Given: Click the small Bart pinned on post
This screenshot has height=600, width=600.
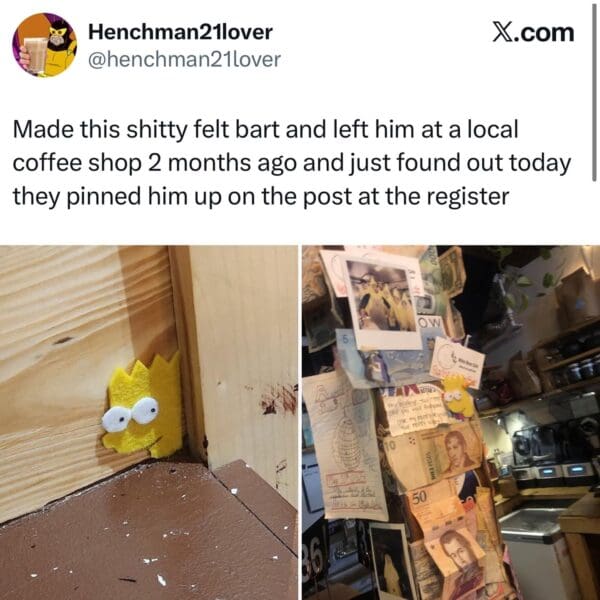Looking at the screenshot, I should (x=458, y=396).
